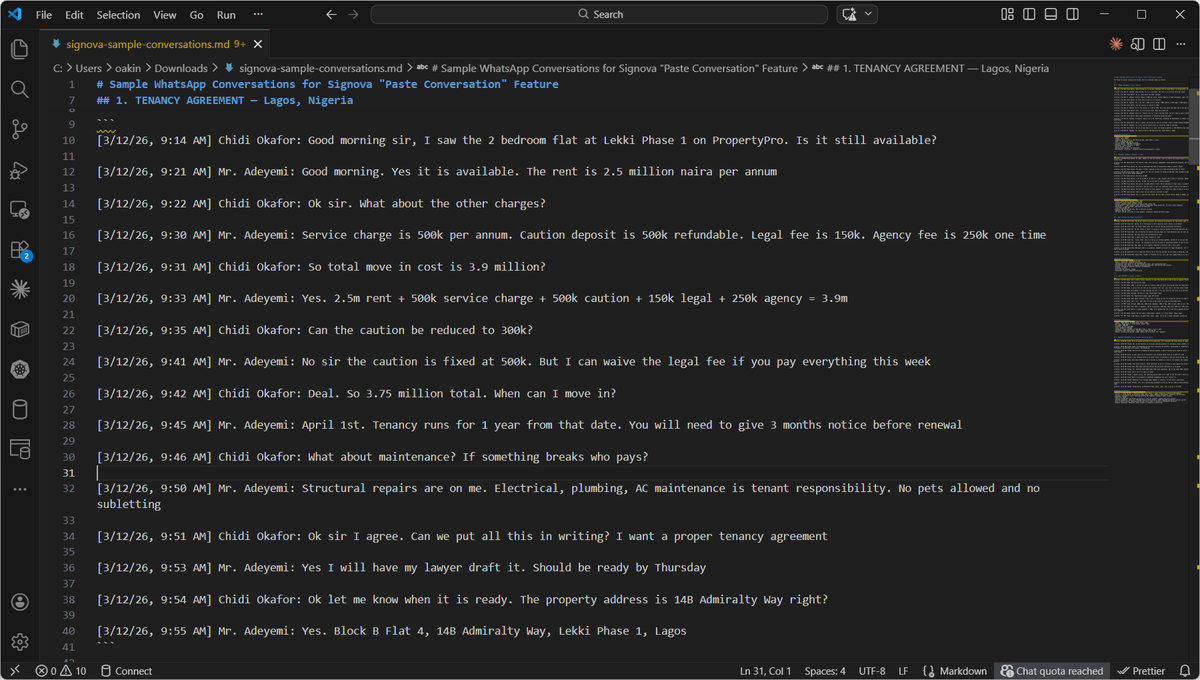Open the Kubernetes helm wheel icon
This screenshot has height=680, width=1200.
(19, 369)
